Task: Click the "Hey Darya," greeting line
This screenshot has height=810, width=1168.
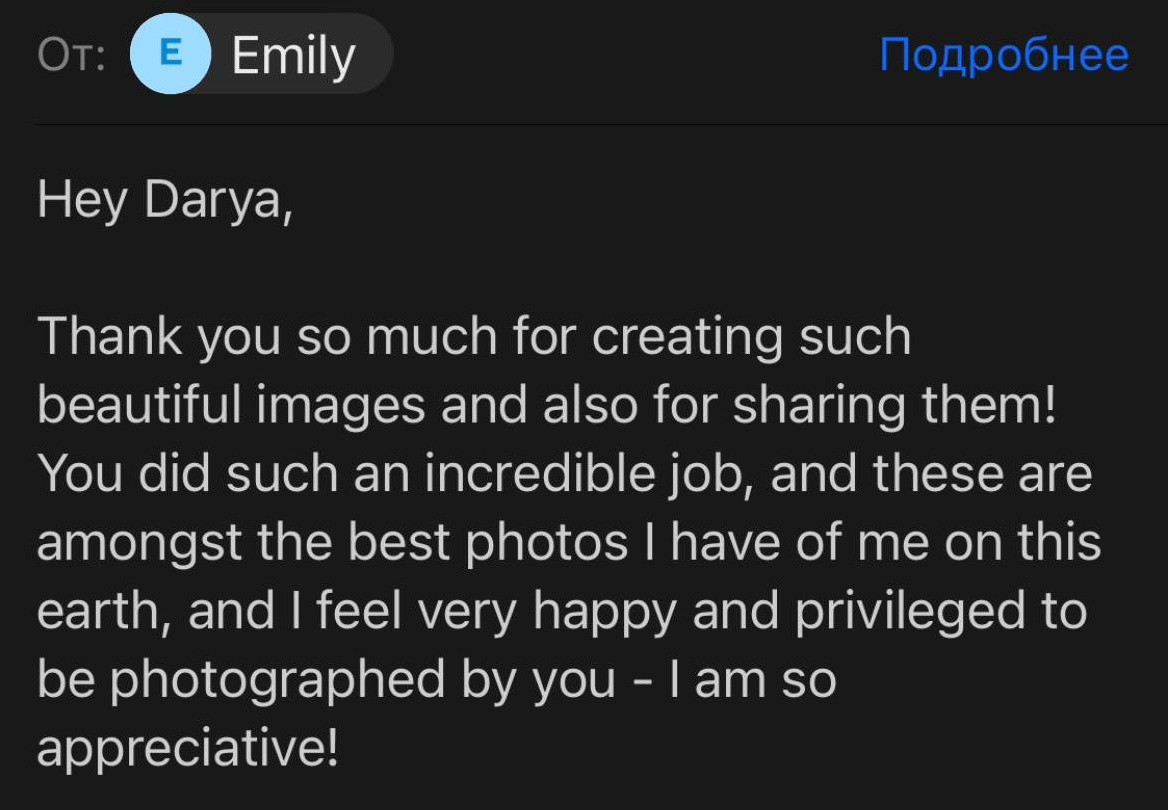Action: (165, 201)
